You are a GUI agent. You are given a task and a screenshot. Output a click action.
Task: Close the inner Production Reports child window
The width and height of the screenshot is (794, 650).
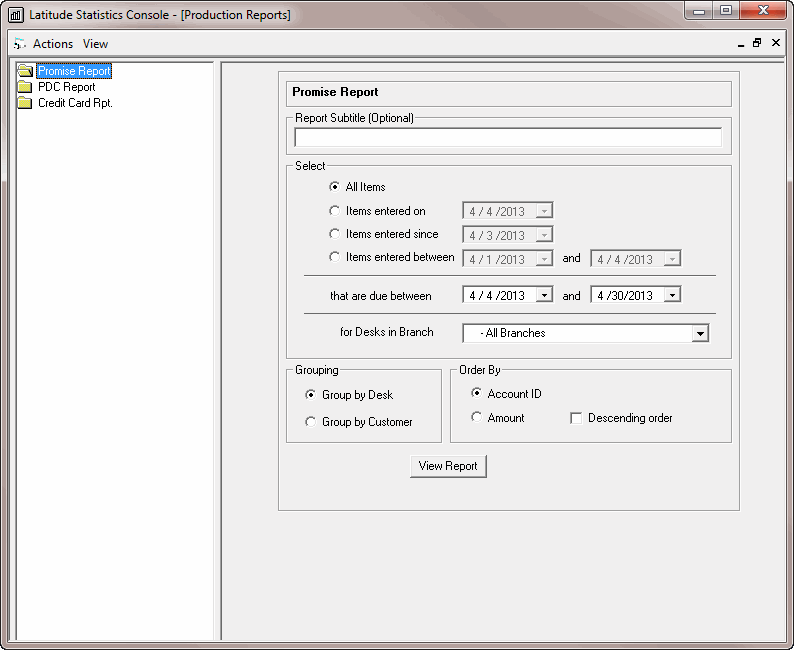[x=774, y=43]
